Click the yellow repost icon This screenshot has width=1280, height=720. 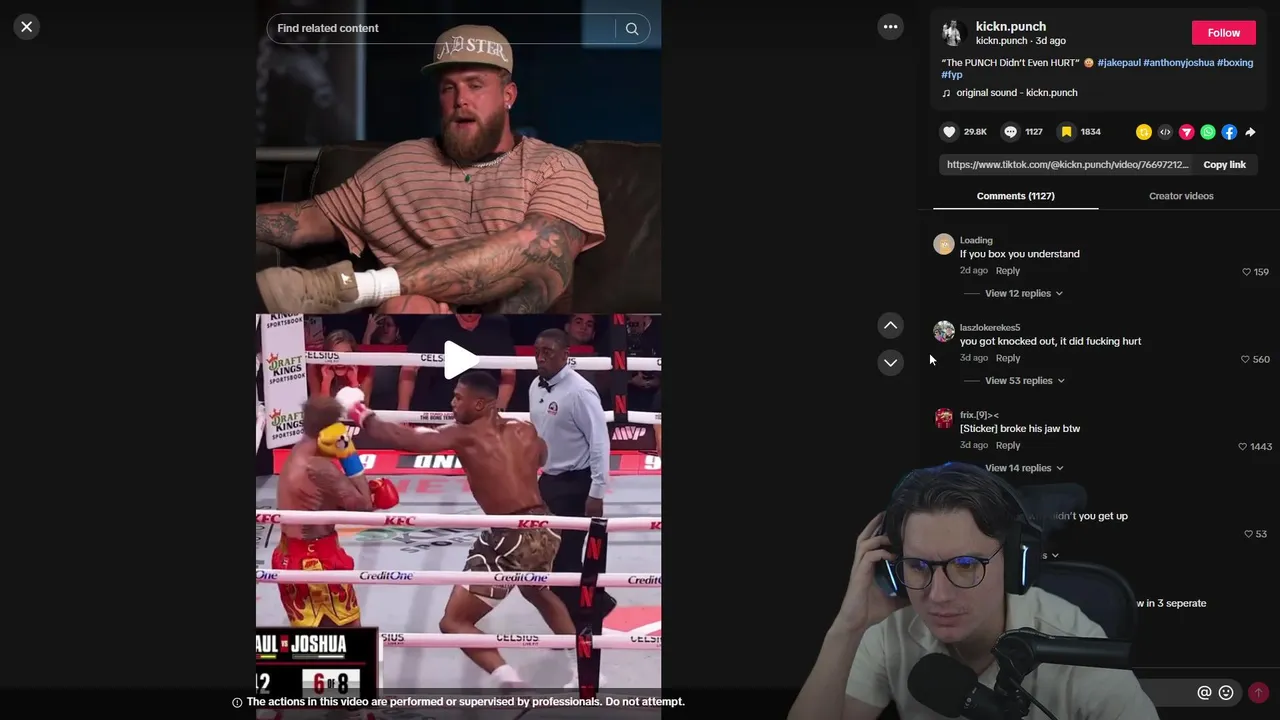(1144, 132)
